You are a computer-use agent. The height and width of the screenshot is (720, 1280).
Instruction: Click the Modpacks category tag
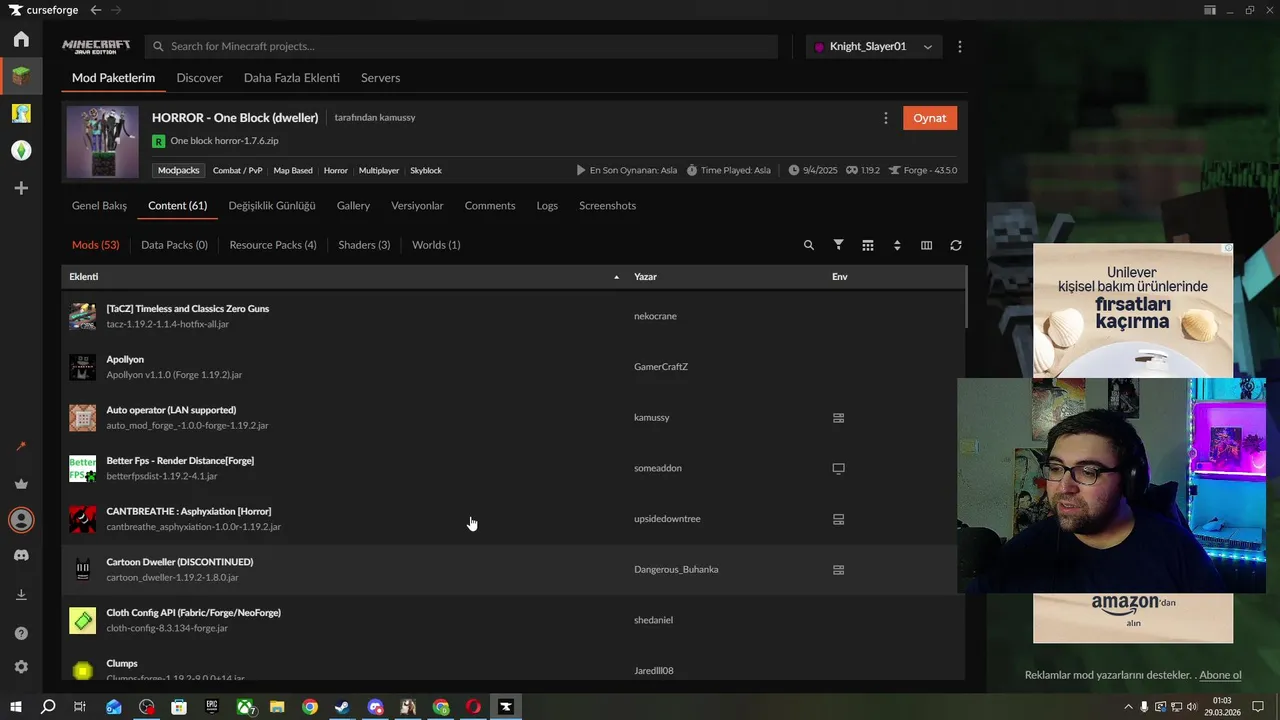click(x=179, y=171)
